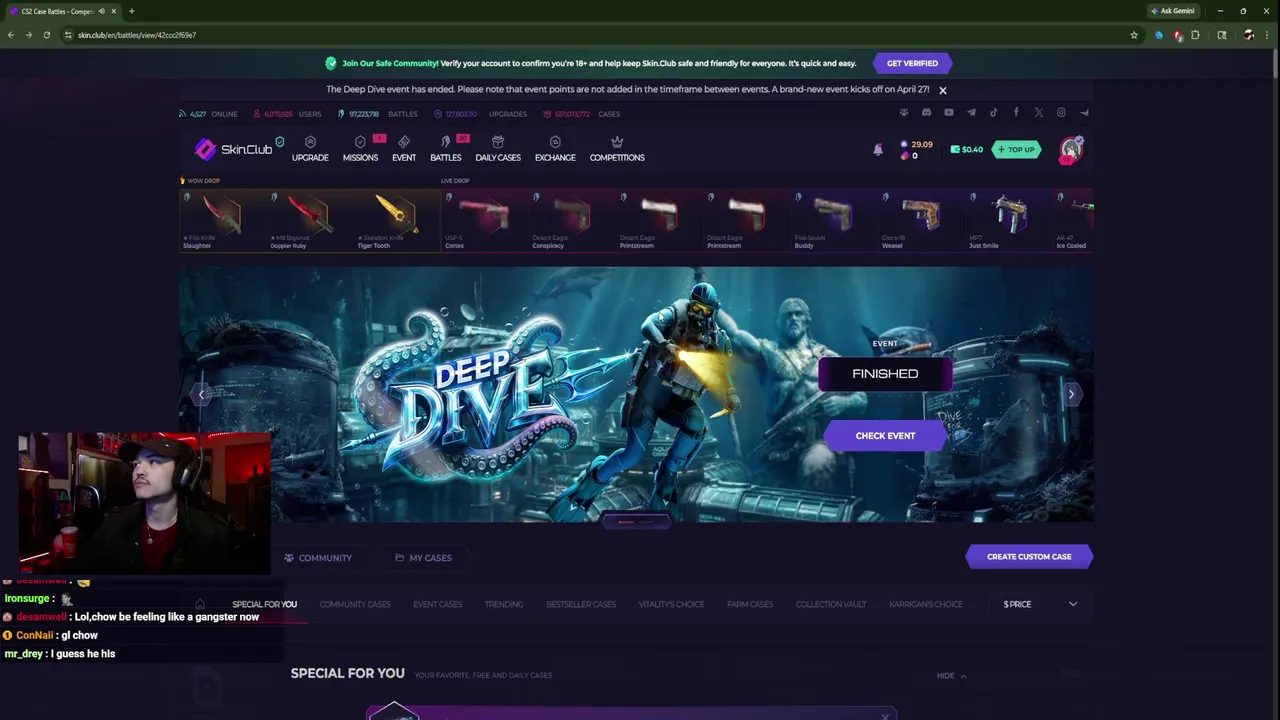Bookmark this page with the star icon
The height and width of the screenshot is (720, 1280).
tap(1134, 35)
